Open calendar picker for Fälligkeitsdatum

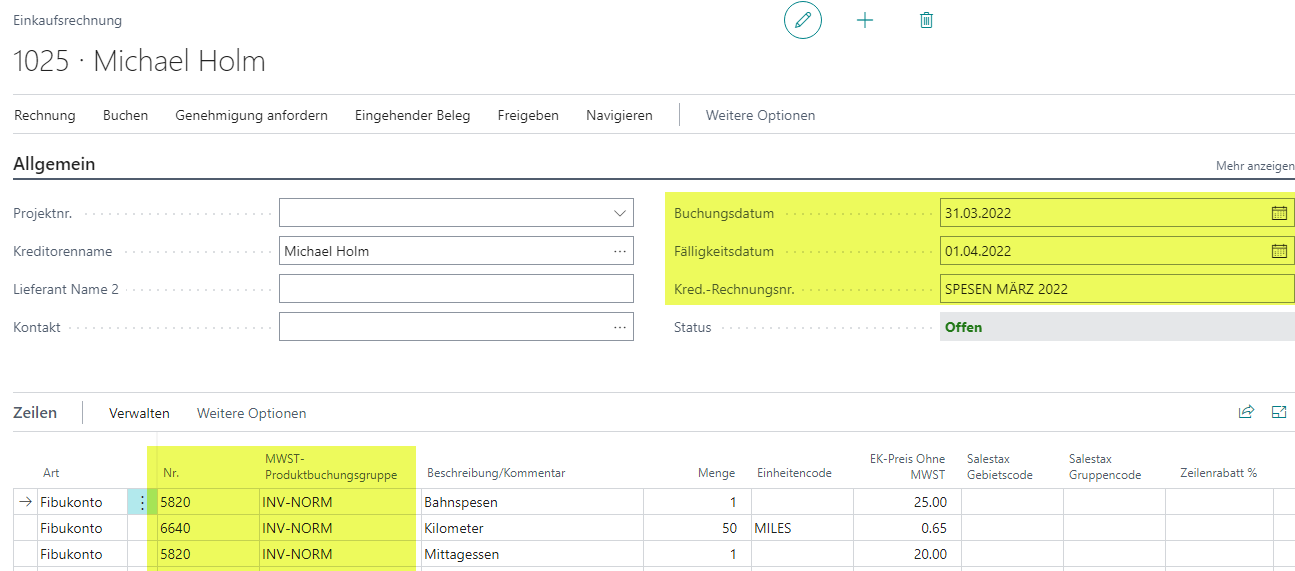pos(1279,251)
